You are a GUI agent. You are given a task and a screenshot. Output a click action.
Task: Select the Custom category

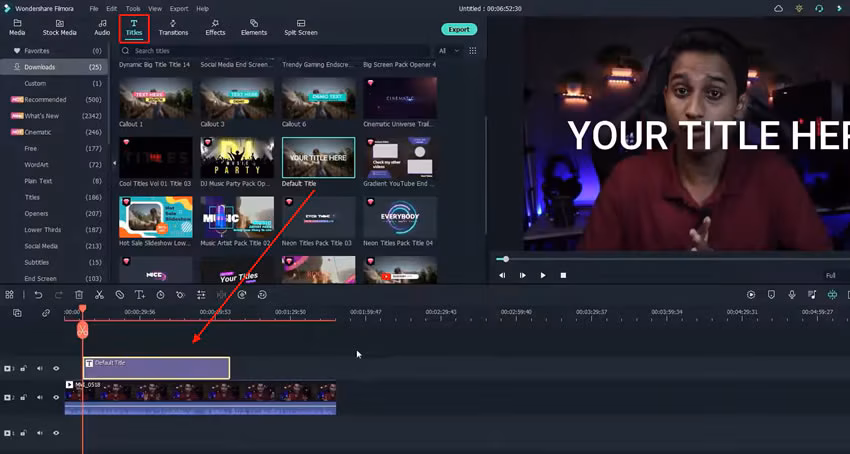pos(54,83)
